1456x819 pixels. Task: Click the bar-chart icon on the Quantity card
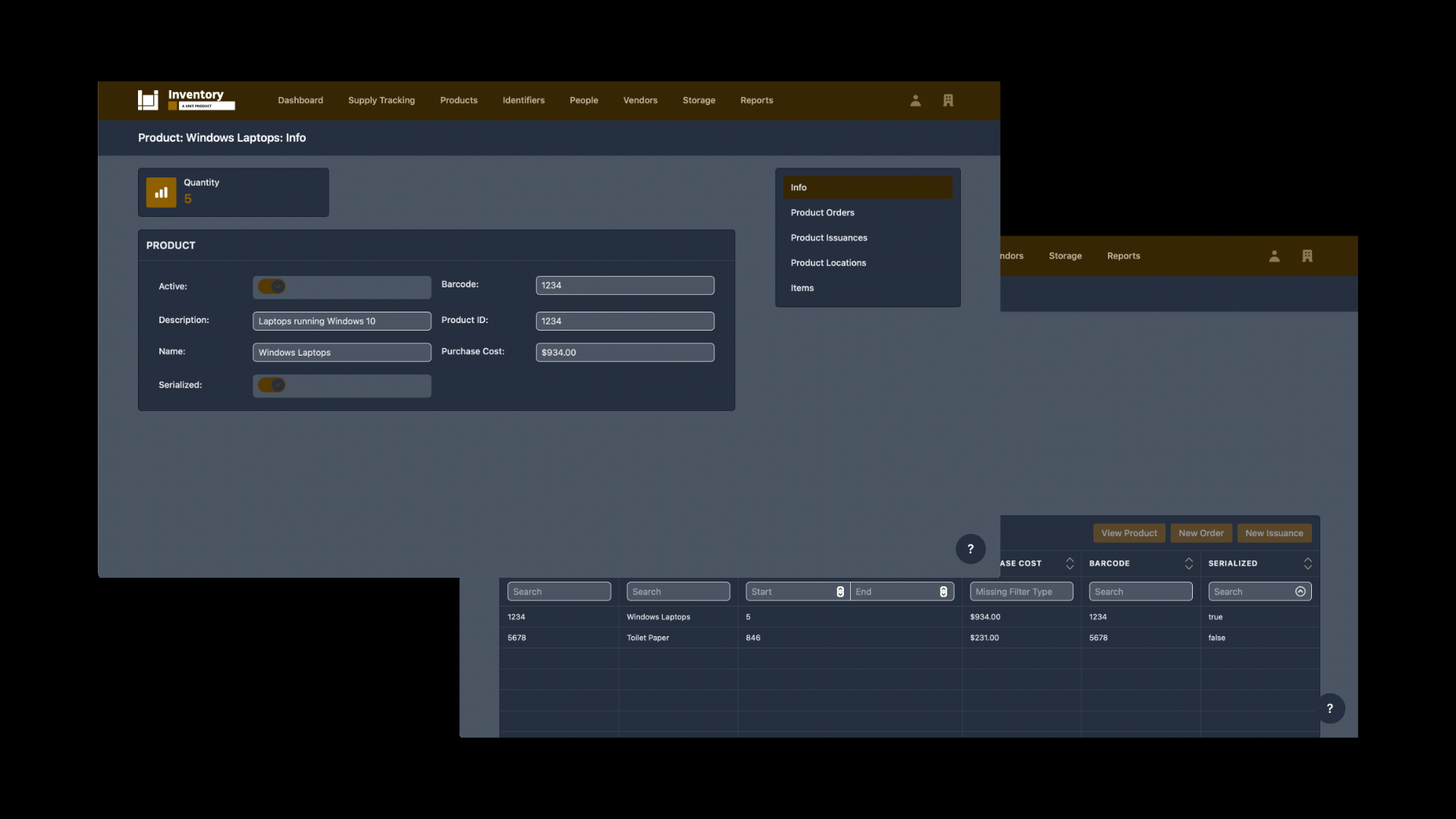160,192
